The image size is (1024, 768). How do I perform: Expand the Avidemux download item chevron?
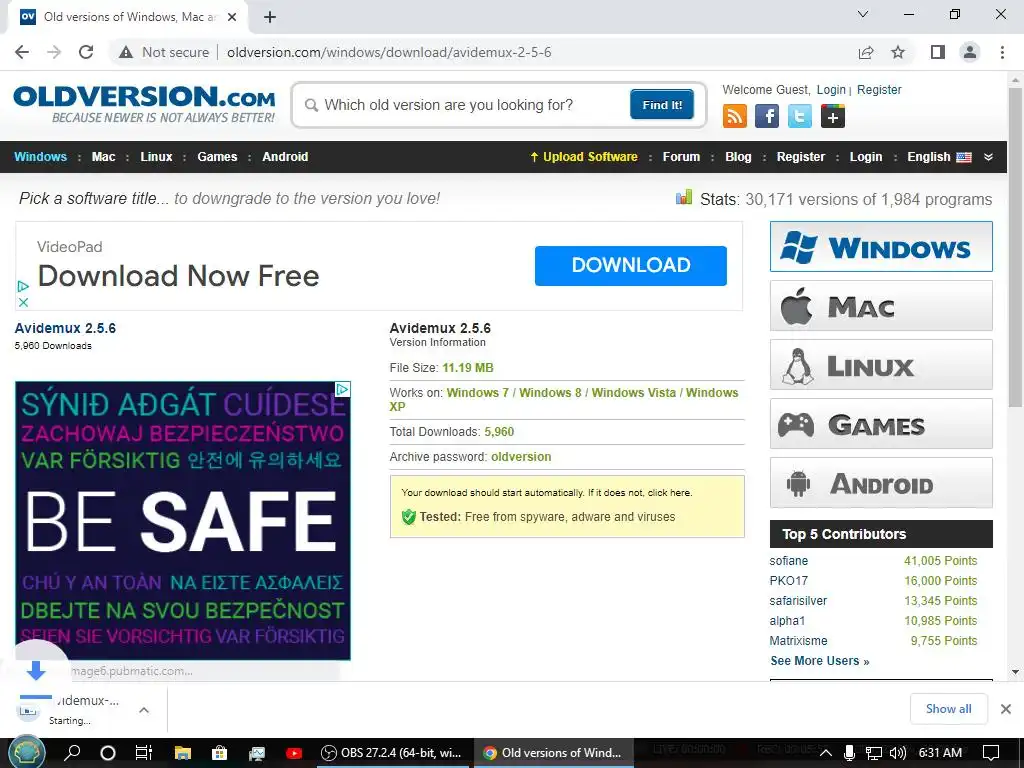(x=144, y=710)
